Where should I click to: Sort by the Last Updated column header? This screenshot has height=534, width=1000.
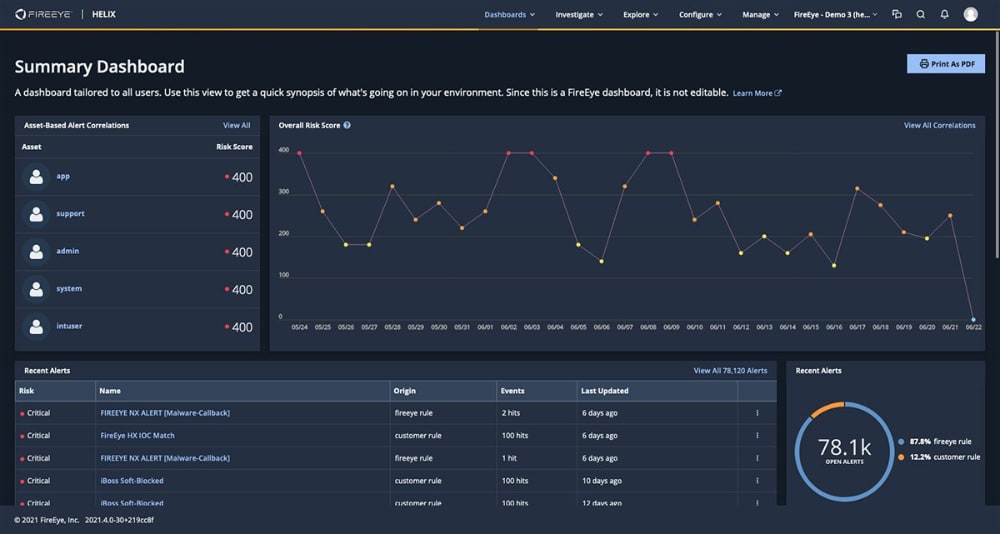(x=657, y=390)
